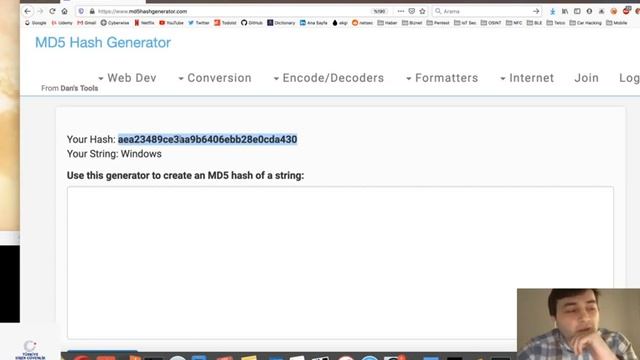Open the browser home page icon
640x360 pixels.
pos(64,11)
